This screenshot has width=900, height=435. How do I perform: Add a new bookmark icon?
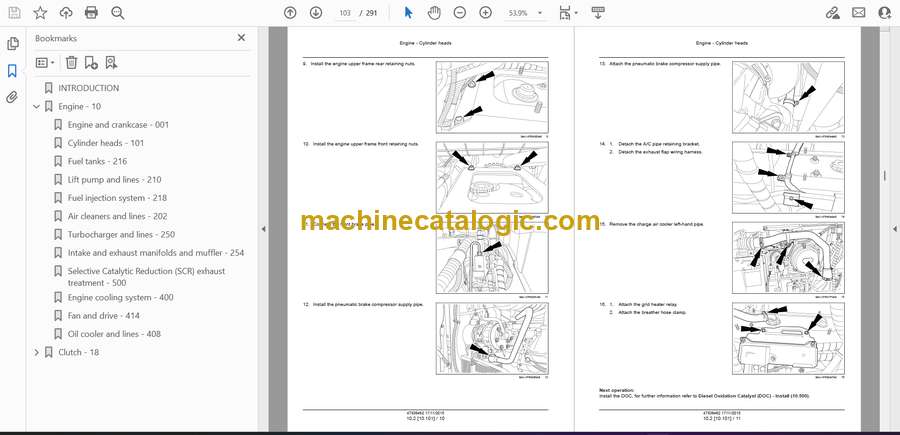pos(91,63)
